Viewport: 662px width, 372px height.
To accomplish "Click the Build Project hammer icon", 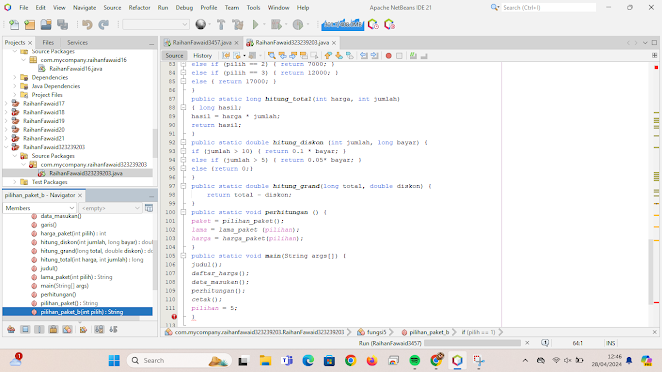I will pos(221,25).
